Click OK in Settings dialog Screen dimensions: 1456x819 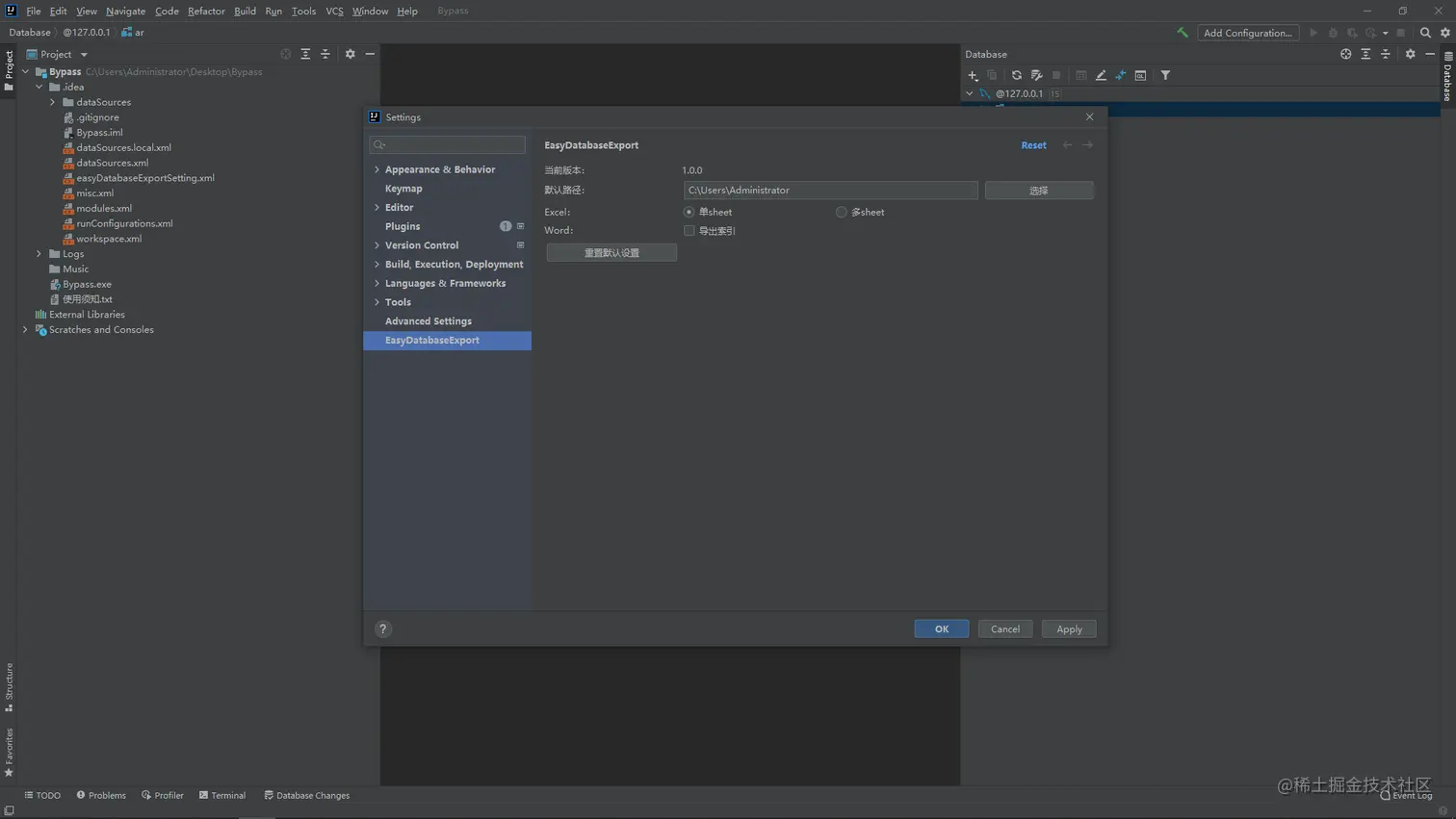click(942, 629)
